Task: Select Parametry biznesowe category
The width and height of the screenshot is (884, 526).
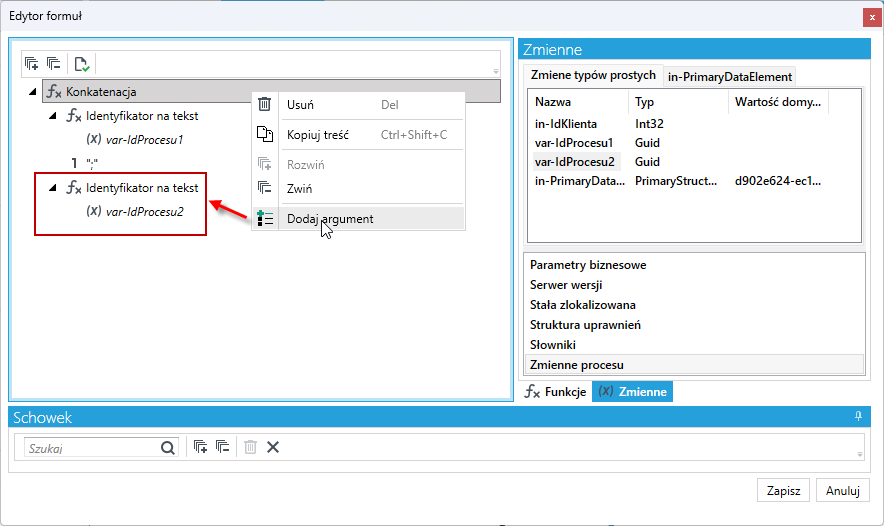Action: point(694,265)
